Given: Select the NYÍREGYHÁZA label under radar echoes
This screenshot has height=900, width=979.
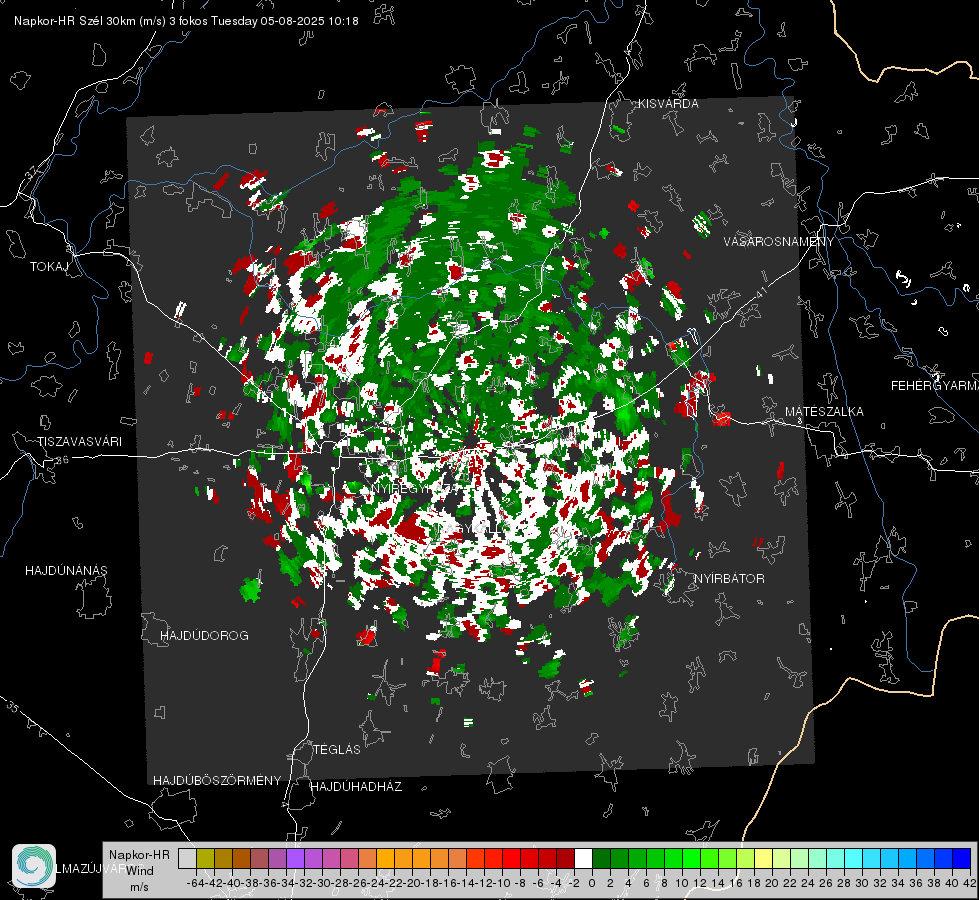Looking at the screenshot, I should tap(414, 488).
